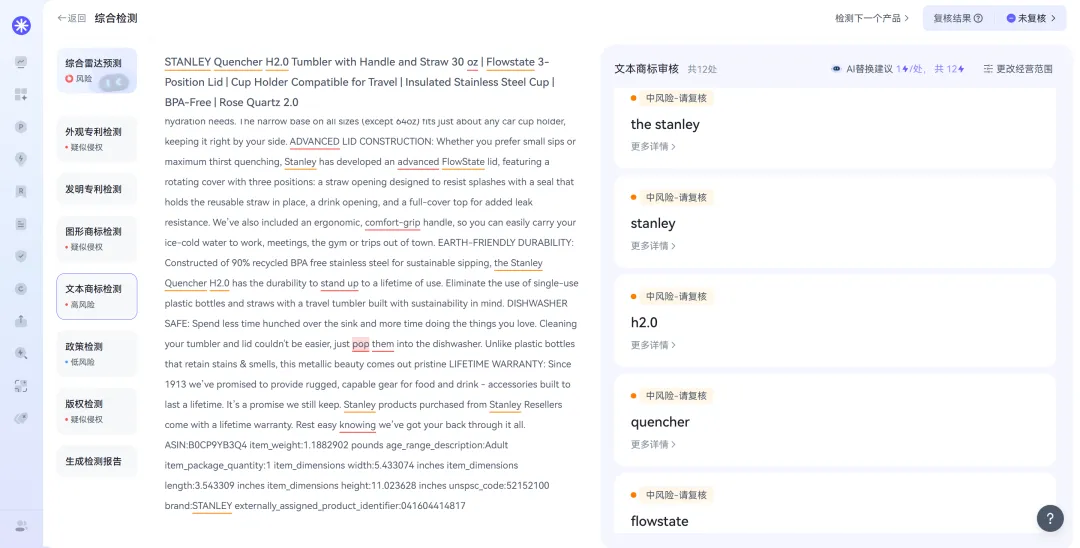Select the 发明专利检测 tab
Screen dimensions: 1080x548
pyautogui.click(x=96, y=189)
